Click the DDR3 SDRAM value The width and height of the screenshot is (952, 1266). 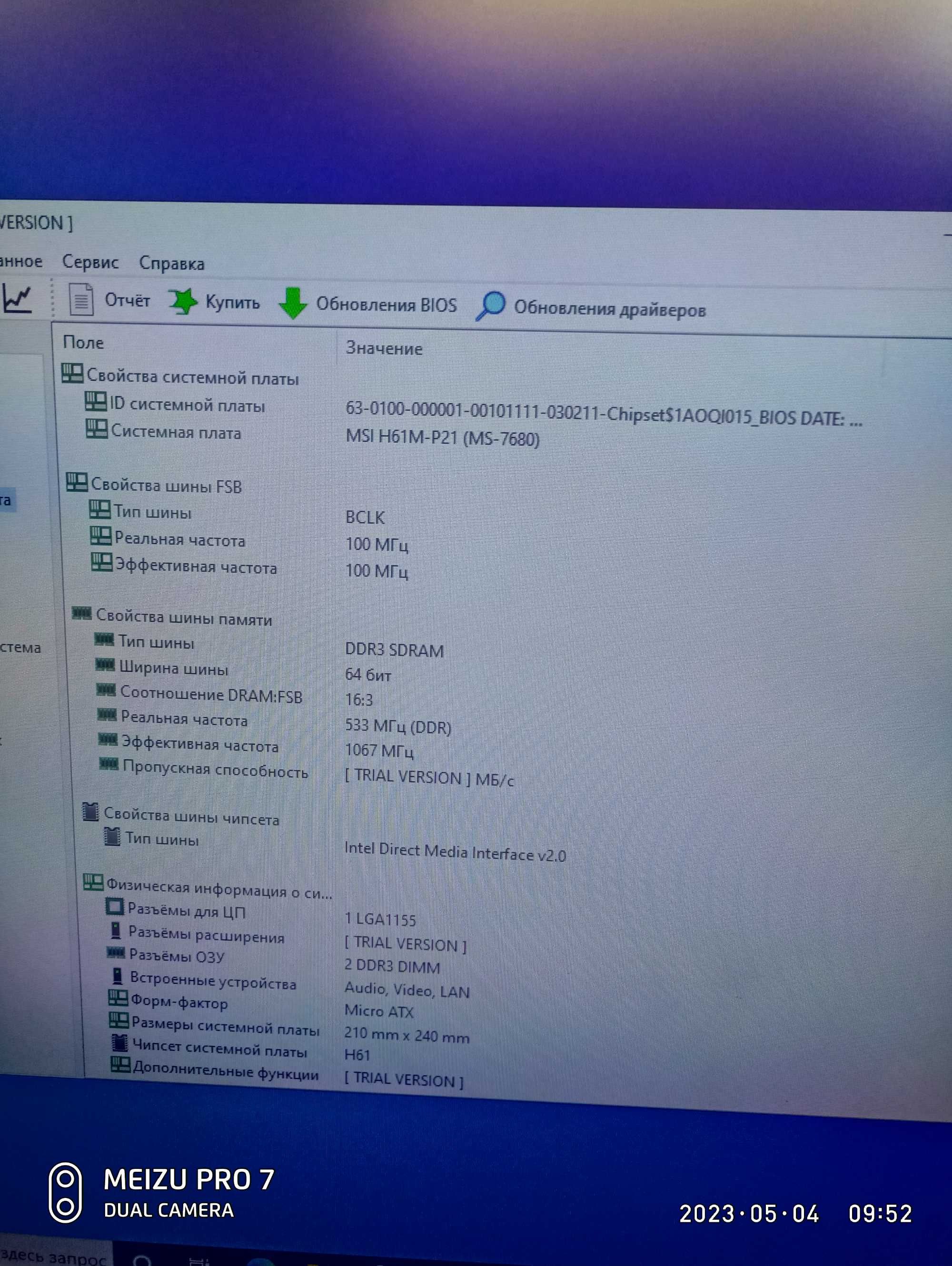[x=395, y=650]
